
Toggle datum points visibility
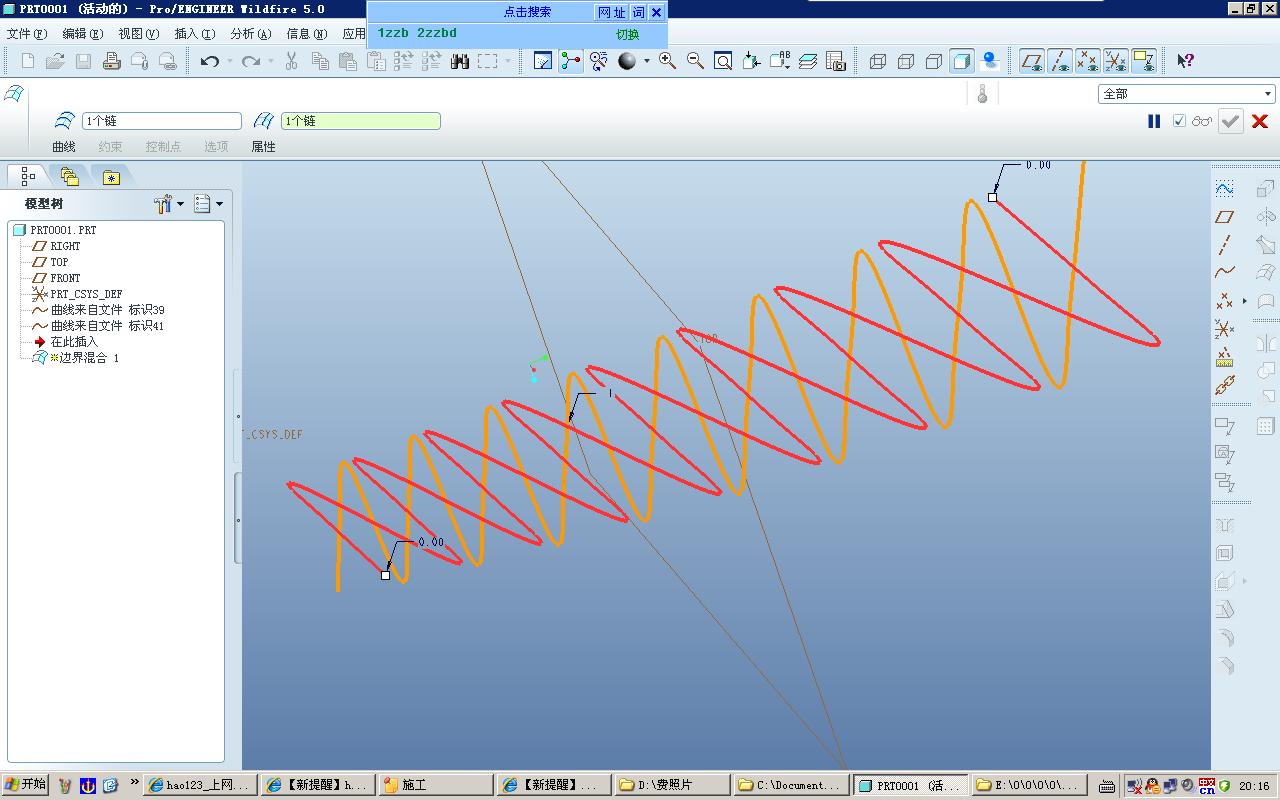pyautogui.click(x=1088, y=61)
